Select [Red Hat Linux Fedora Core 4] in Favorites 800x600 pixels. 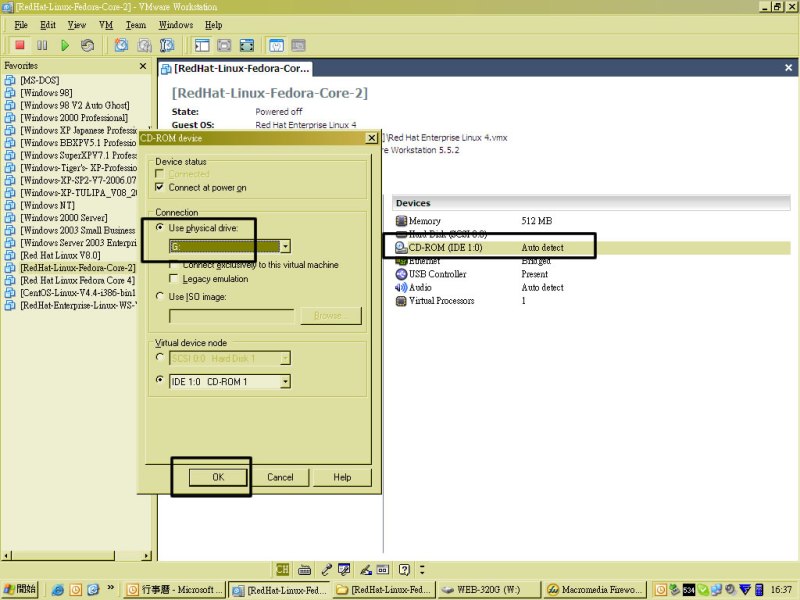(78, 280)
